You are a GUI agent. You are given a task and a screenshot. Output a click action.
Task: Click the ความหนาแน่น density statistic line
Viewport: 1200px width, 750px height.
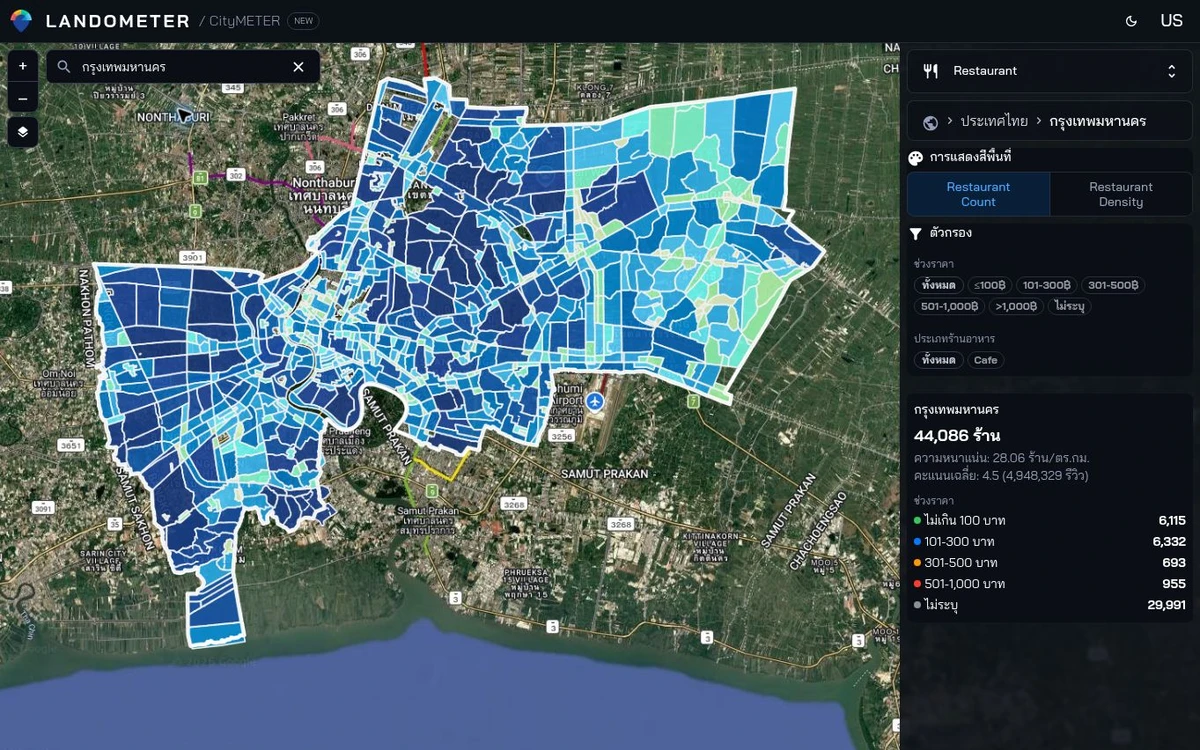pos(1002,458)
